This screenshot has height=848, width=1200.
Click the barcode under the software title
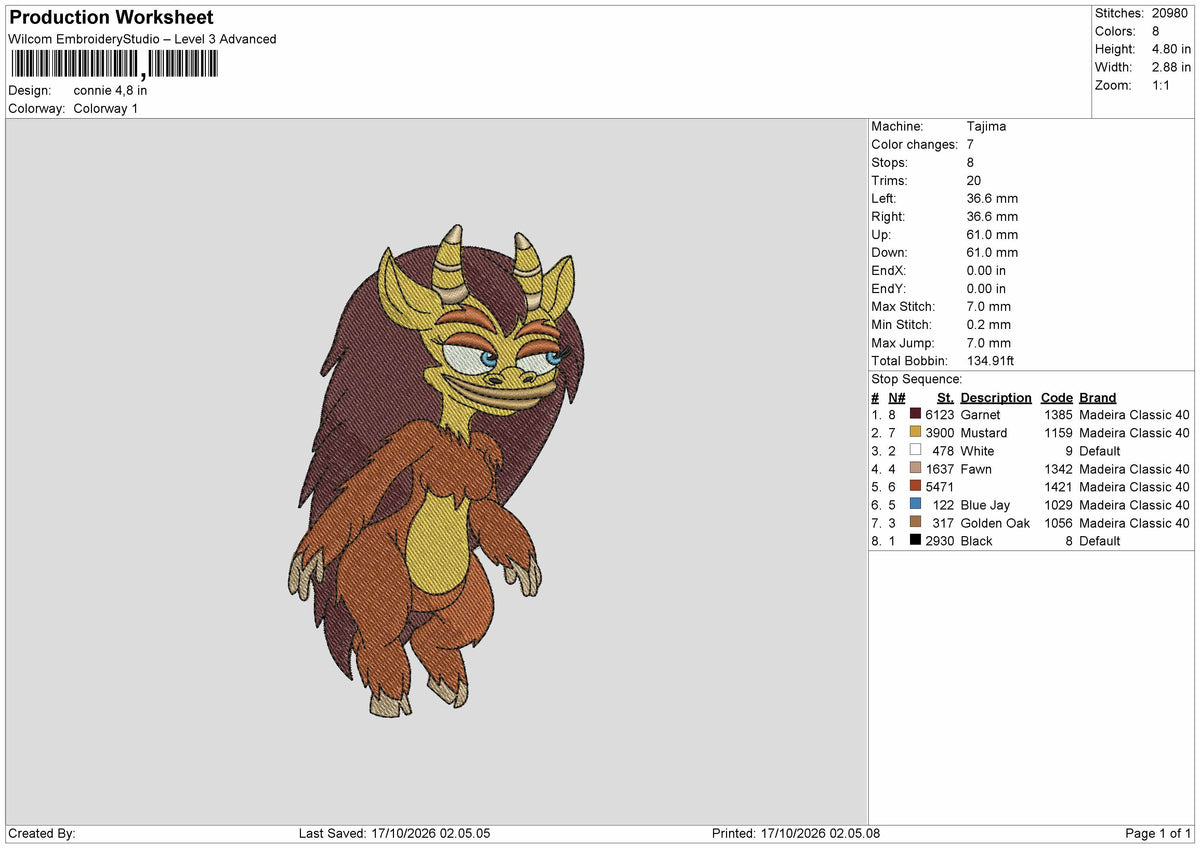pyautogui.click(x=113, y=65)
